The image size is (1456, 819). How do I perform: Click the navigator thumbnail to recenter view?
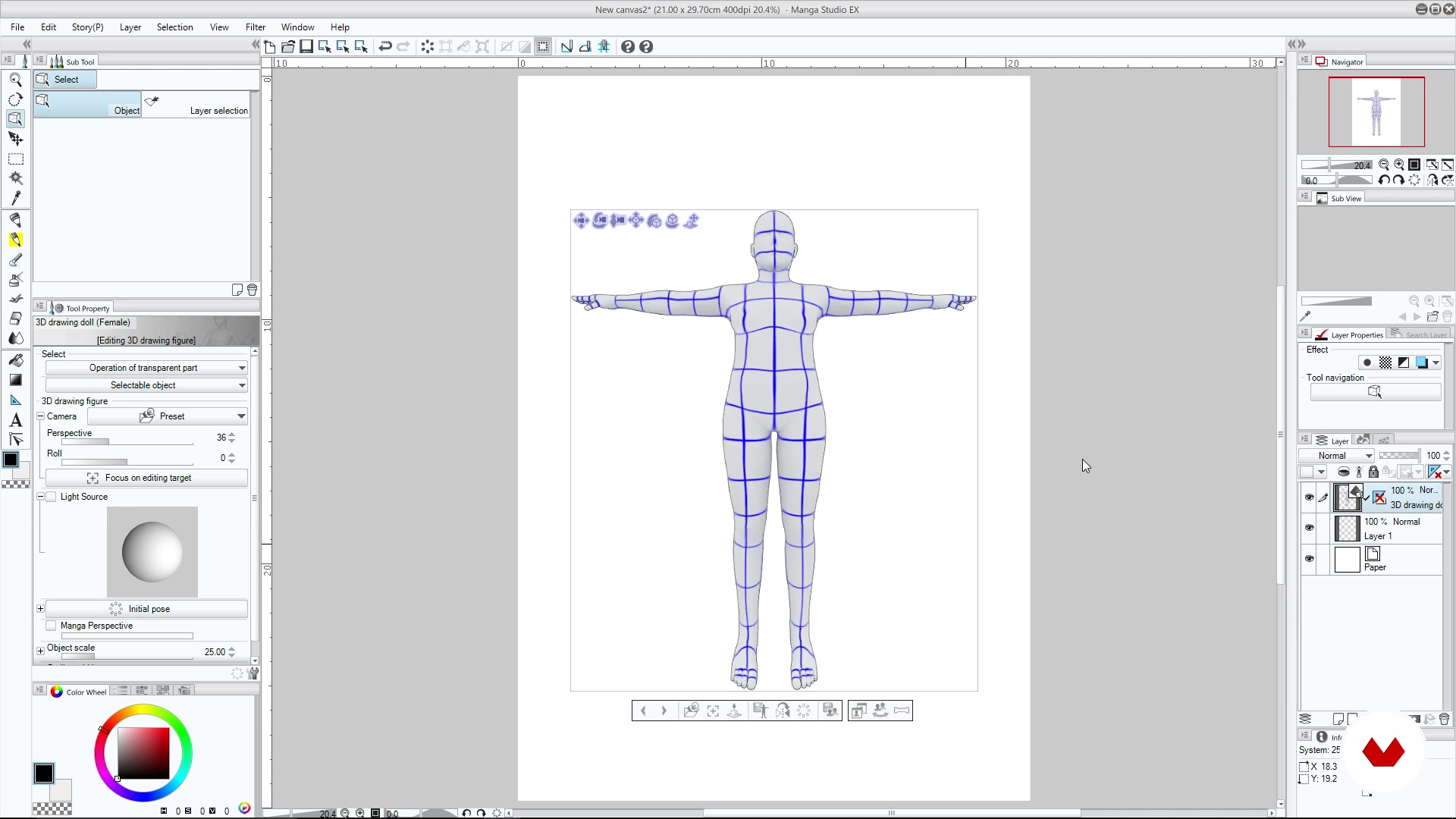click(x=1375, y=111)
